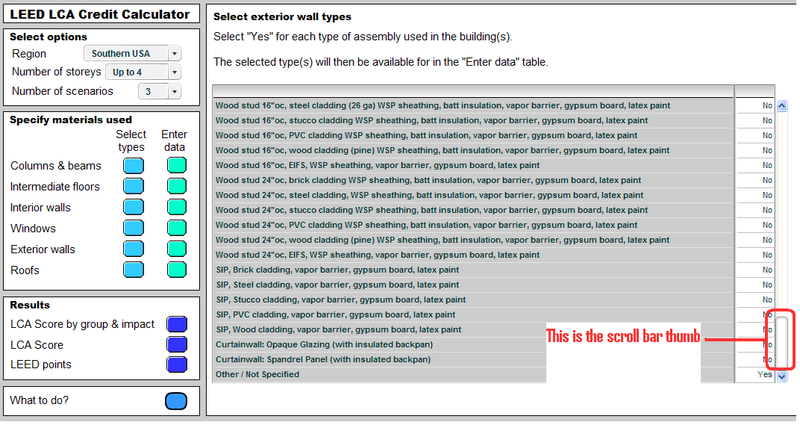Select row SIP, Steel cladding, vapor barrier
This screenshot has height=425, width=800.
point(473,285)
